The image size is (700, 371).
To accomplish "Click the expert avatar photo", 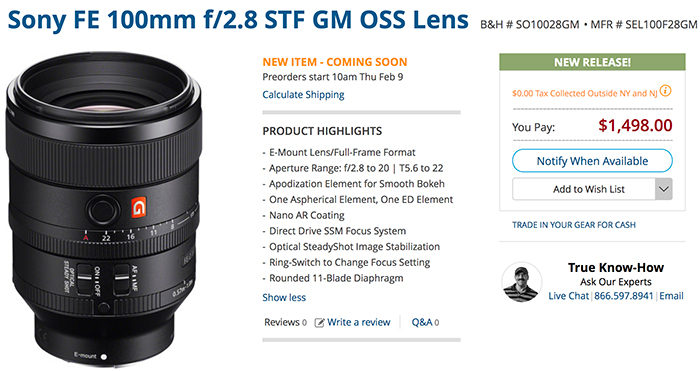I will (521, 282).
